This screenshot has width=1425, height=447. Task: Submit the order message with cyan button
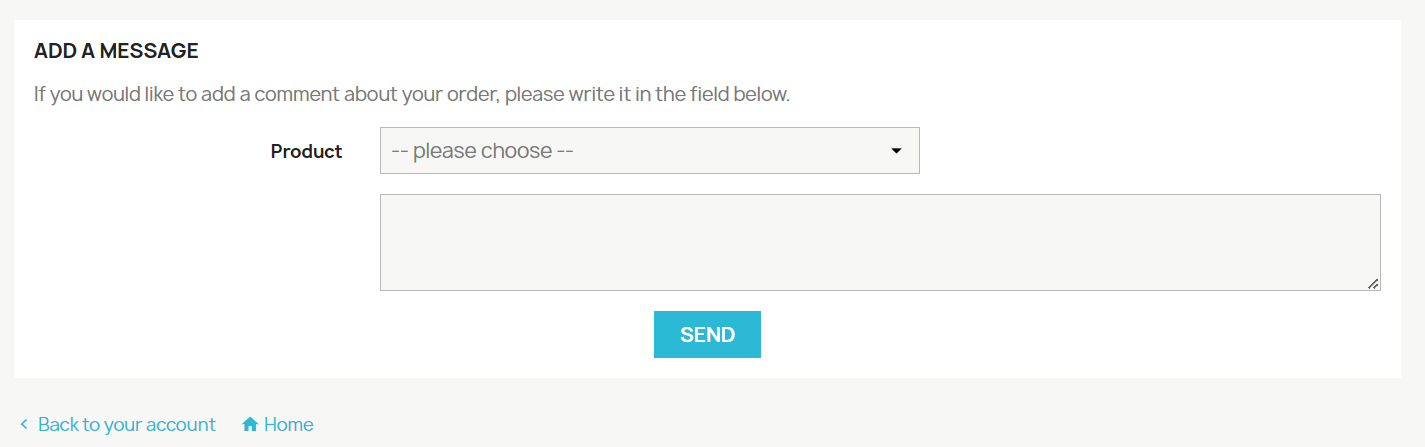707,335
